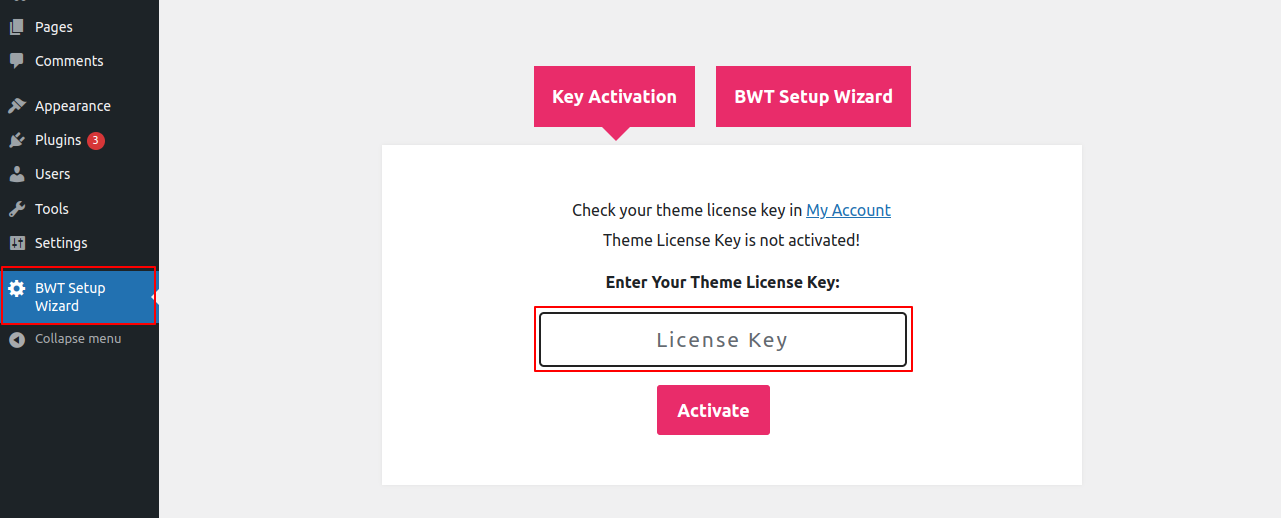Switch to the Key Activation tab
Image resolution: width=1281 pixels, height=518 pixels.
[x=614, y=97]
